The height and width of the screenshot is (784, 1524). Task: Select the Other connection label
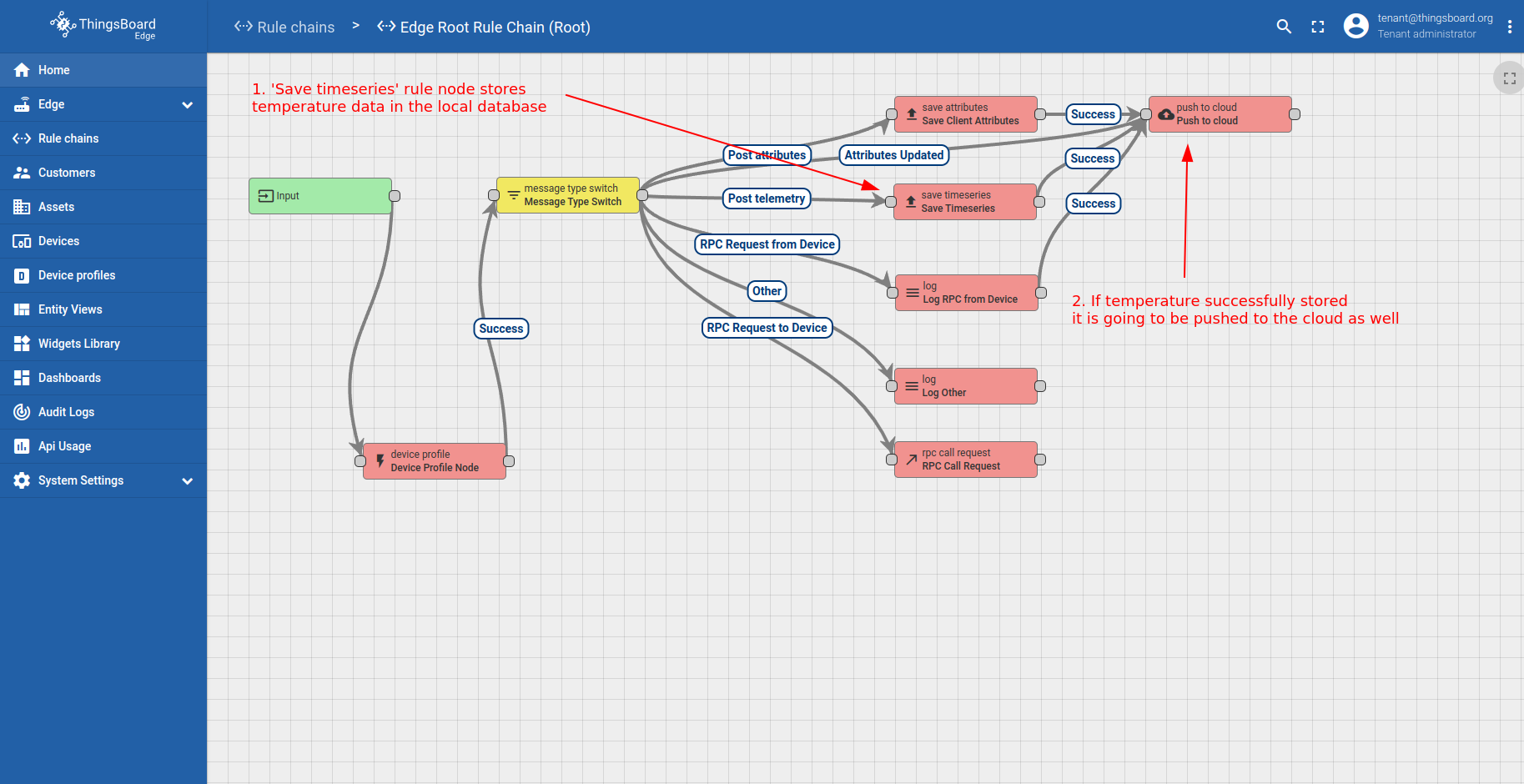(767, 291)
